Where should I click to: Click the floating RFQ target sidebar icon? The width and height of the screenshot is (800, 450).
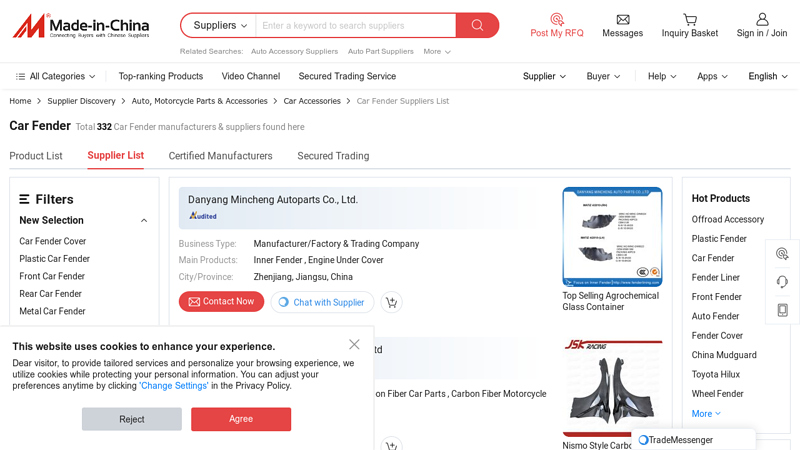point(782,254)
